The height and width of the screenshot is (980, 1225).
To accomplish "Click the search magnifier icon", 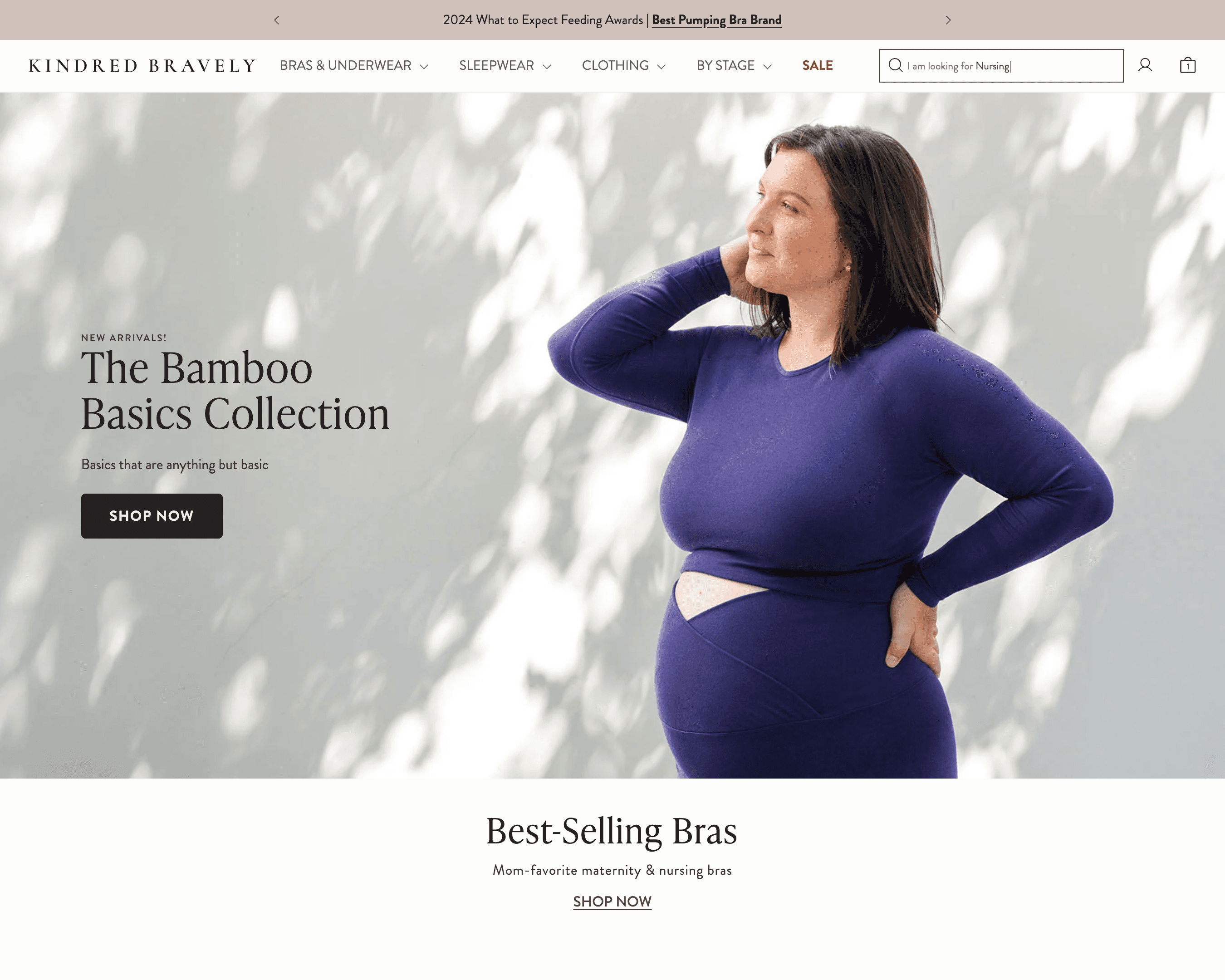I will [895, 65].
